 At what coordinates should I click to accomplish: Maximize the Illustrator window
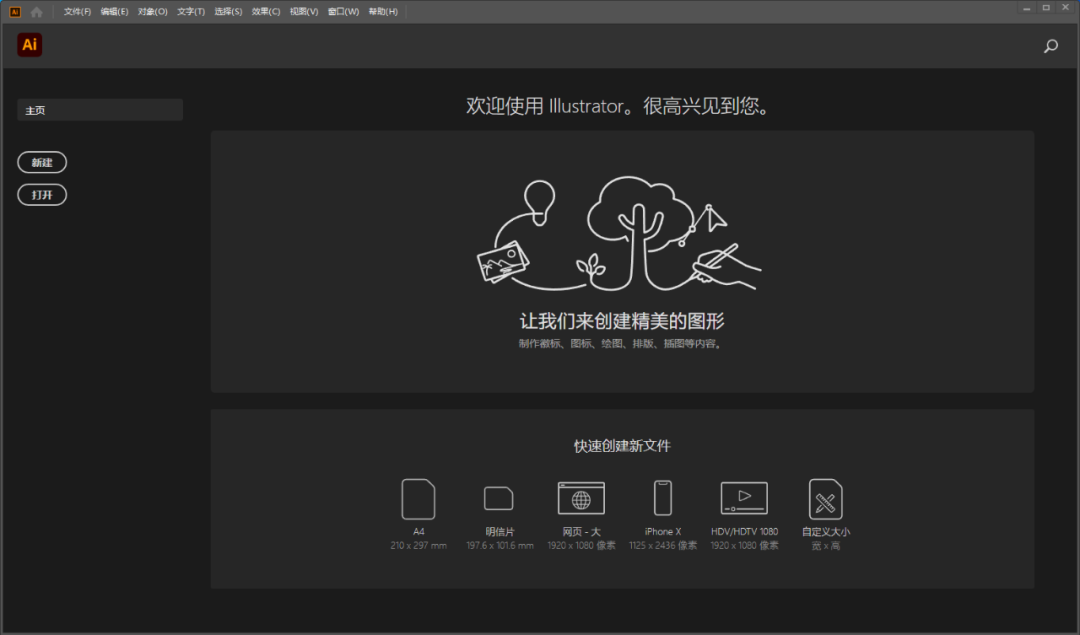point(1046,8)
